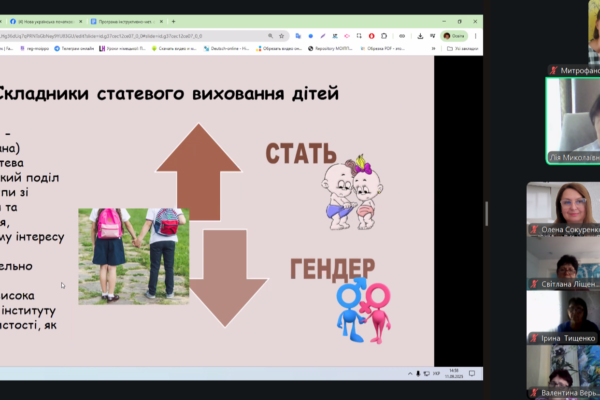Open a new browser tab

pyautogui.click(x=173, y=22)
